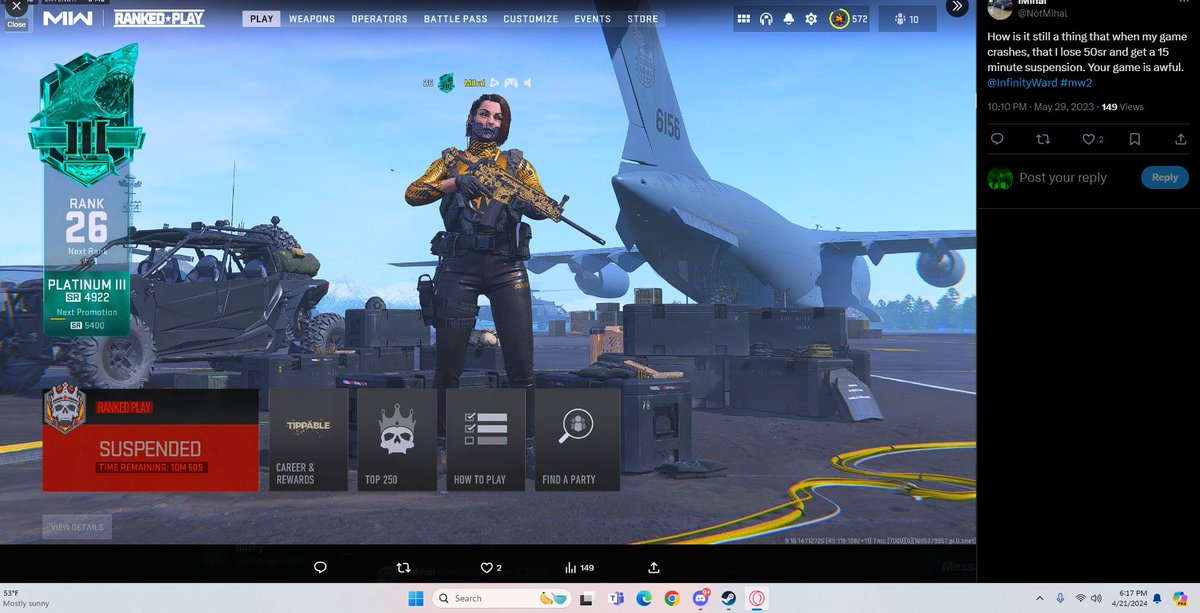Click the share icon below the image
1200x613 pixels.
point(653,567)
